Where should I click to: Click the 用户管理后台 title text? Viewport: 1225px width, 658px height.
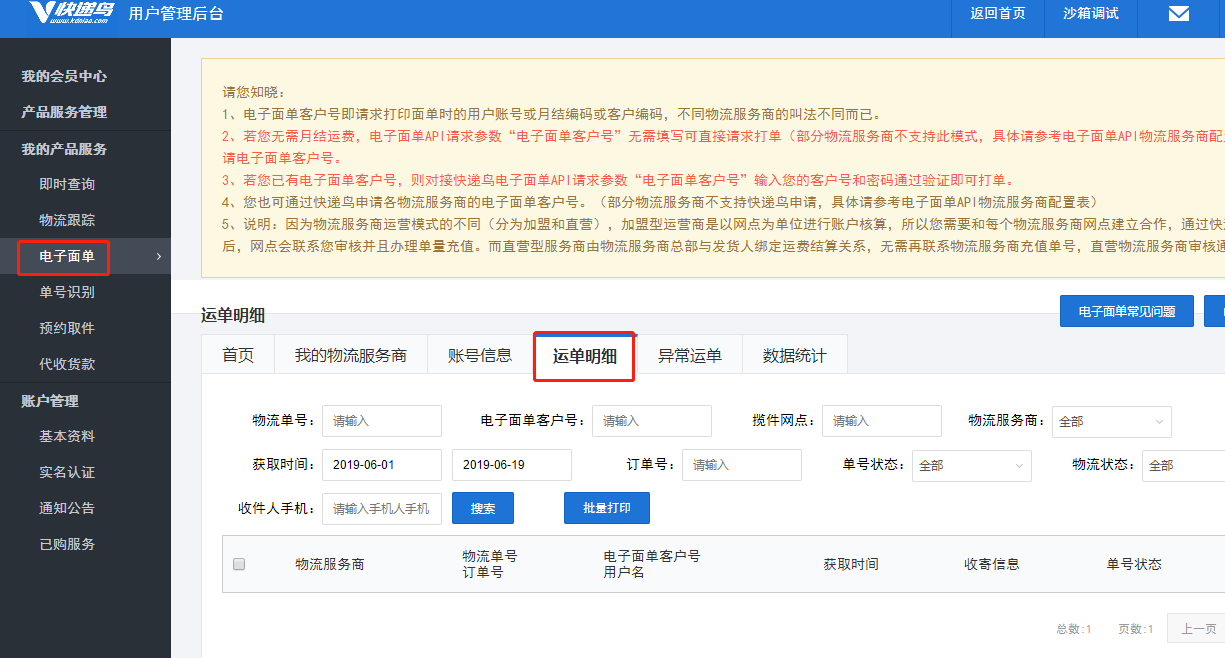tap(176, 14)
